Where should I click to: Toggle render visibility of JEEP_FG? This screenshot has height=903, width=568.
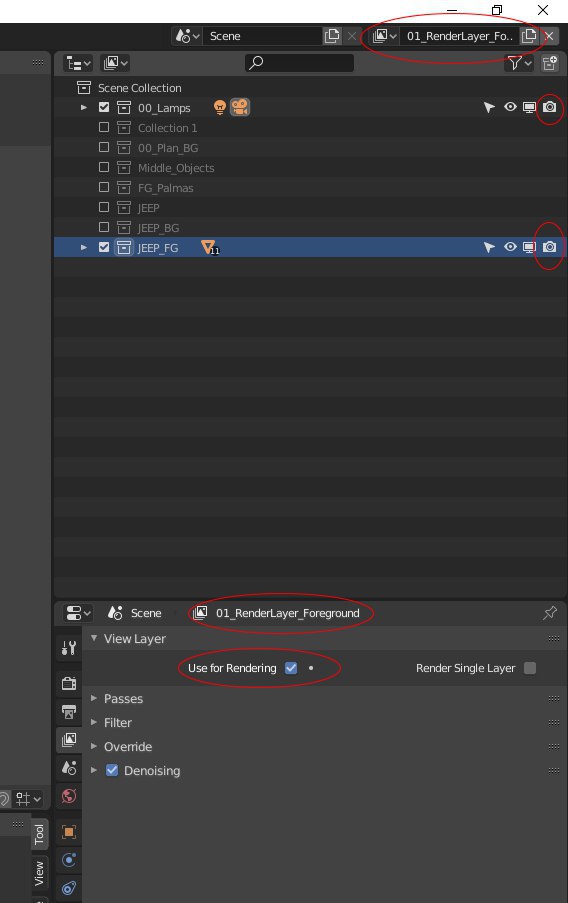coord(550,247)
